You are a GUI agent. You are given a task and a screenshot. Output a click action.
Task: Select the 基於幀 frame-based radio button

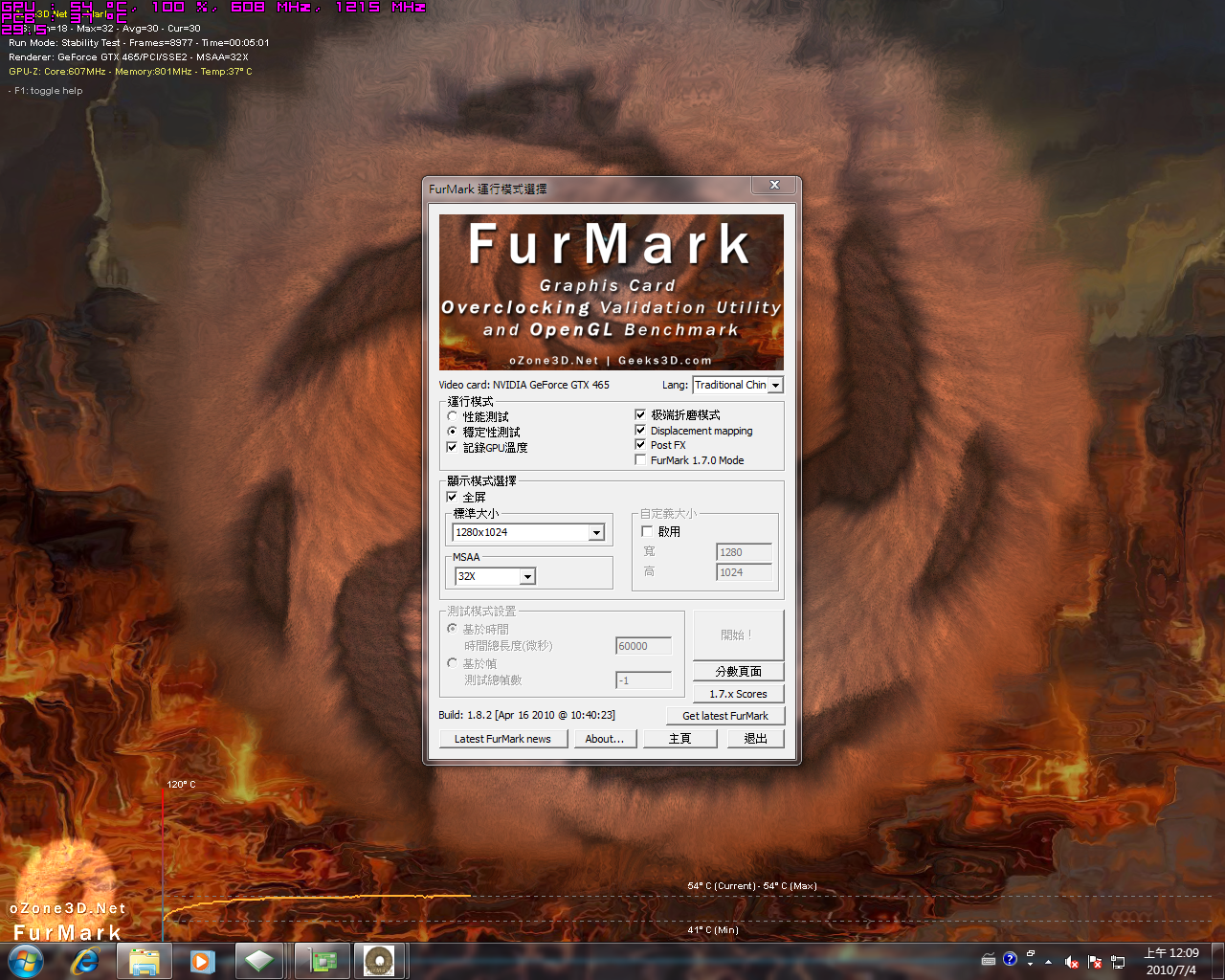453,662
